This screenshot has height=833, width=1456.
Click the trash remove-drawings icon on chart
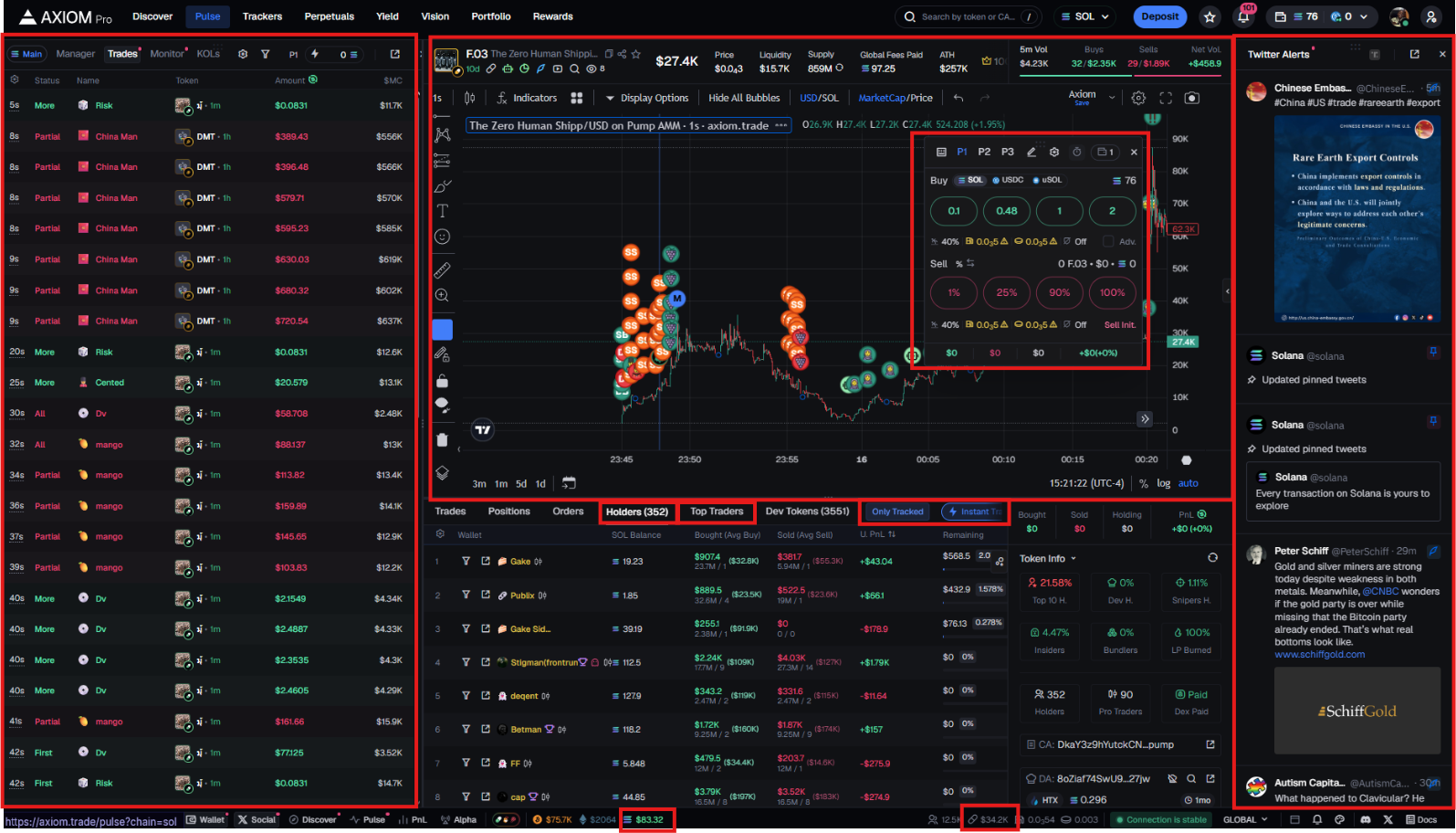point(442,439)
